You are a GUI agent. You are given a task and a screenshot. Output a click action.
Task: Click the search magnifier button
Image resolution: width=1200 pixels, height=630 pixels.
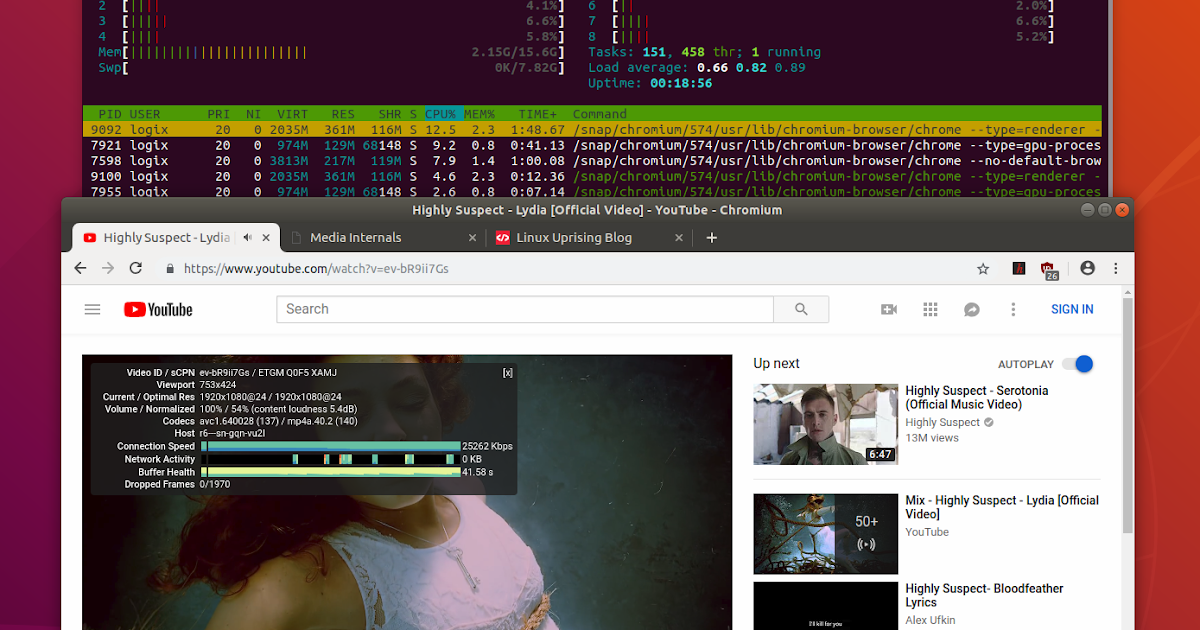coord(801,310)
